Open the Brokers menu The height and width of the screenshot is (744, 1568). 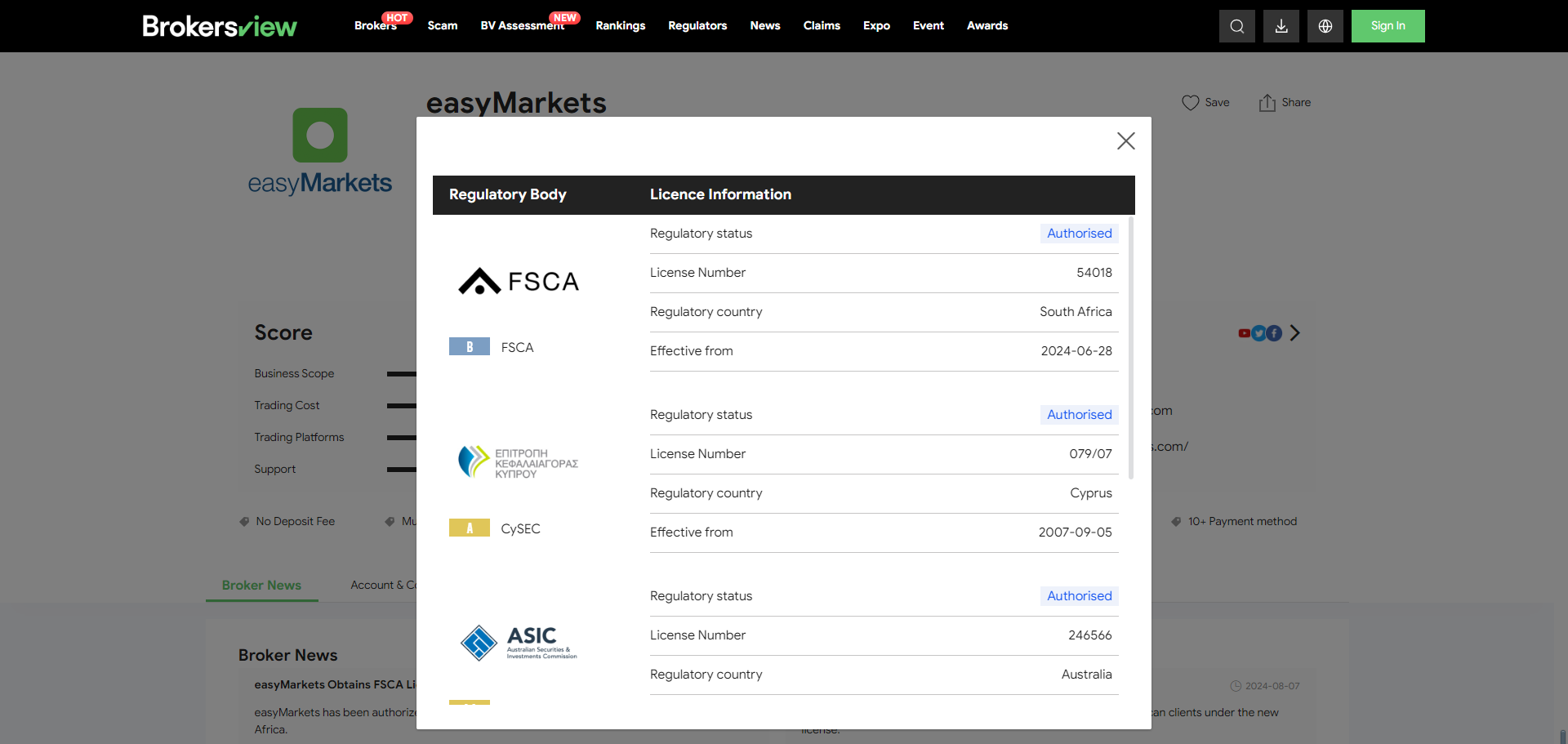(375, 26)
